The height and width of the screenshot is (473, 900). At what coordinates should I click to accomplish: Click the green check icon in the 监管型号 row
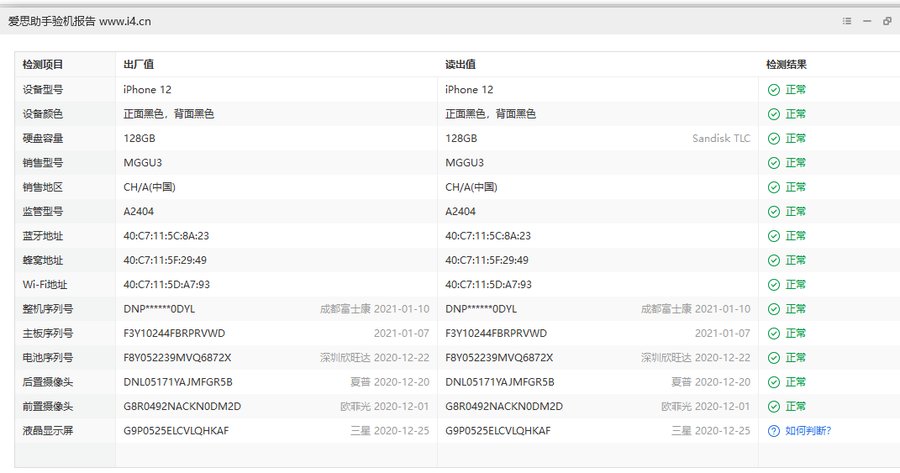click(x=774, y=212)
